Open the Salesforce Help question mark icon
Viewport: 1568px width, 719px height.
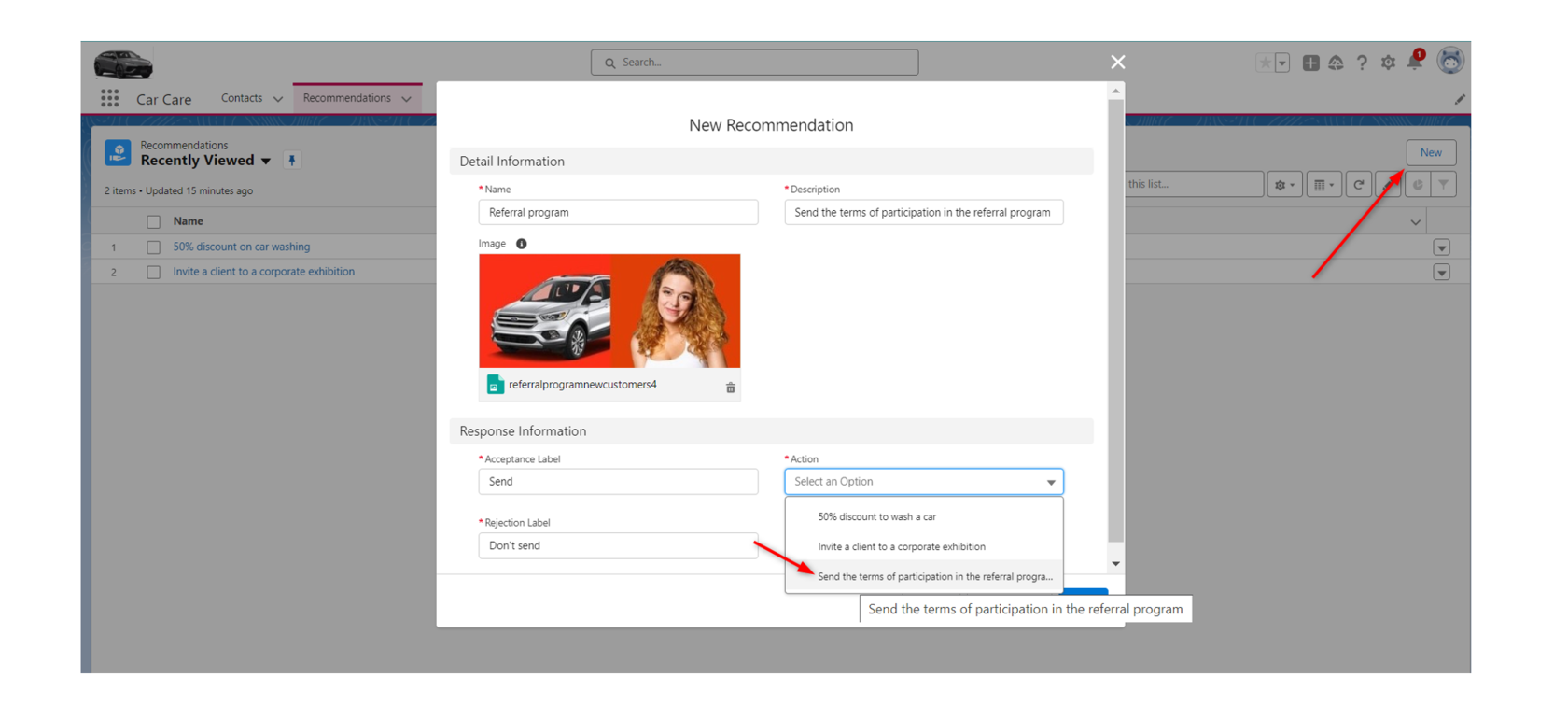1362,63
